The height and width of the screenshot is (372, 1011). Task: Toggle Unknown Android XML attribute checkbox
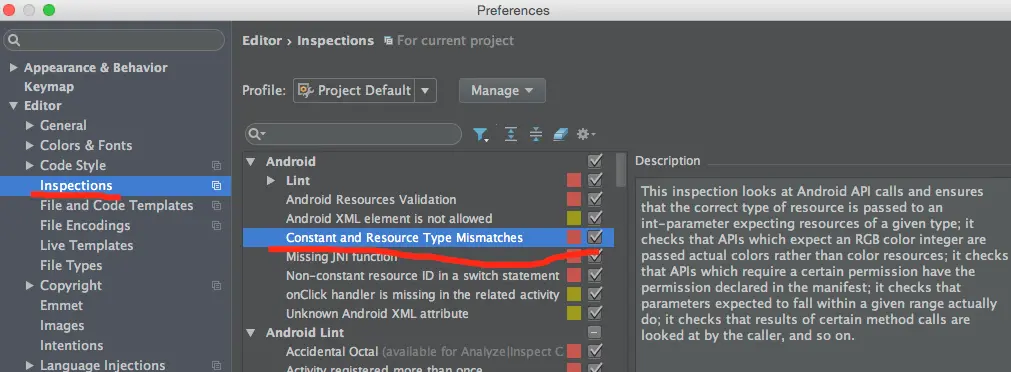pos(595,313)
